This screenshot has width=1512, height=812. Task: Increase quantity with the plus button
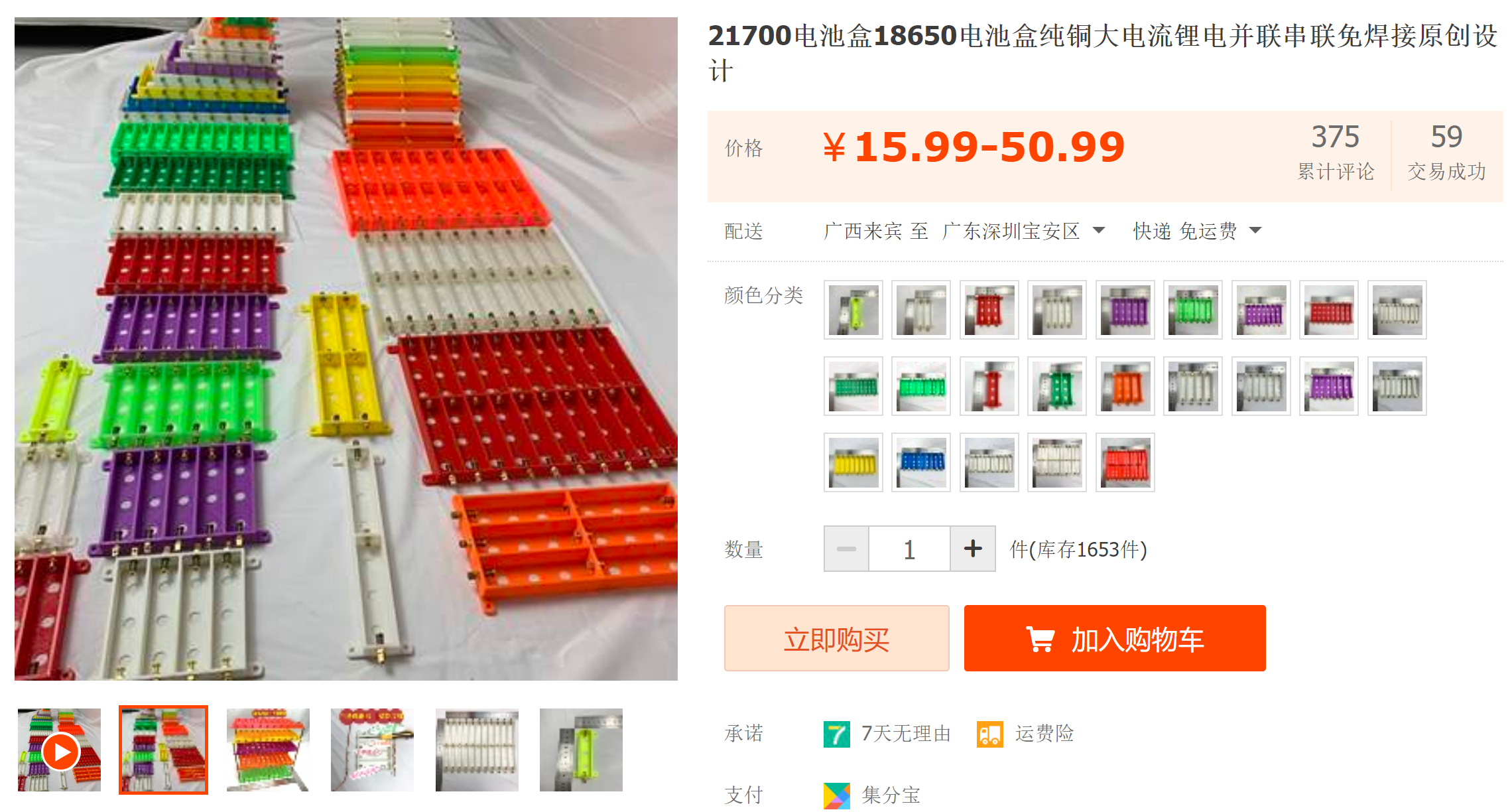click(x=972, y=549)
